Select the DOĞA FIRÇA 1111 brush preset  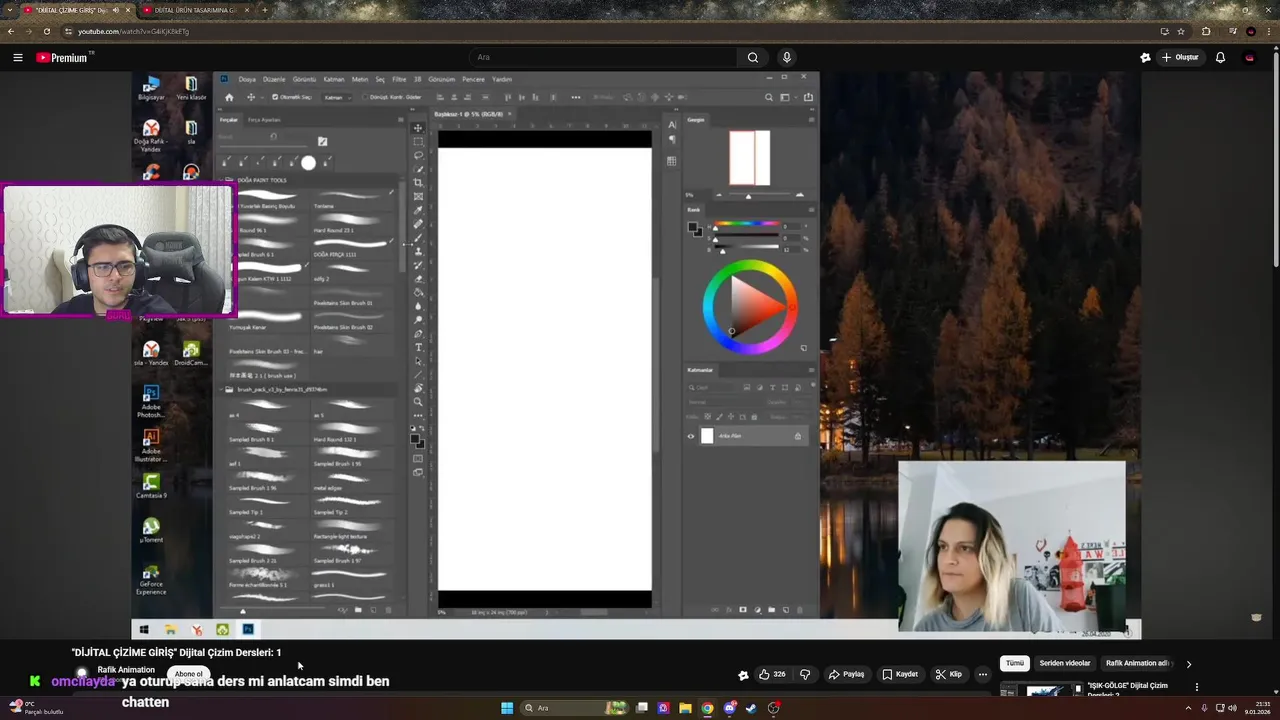coord(352,247)
